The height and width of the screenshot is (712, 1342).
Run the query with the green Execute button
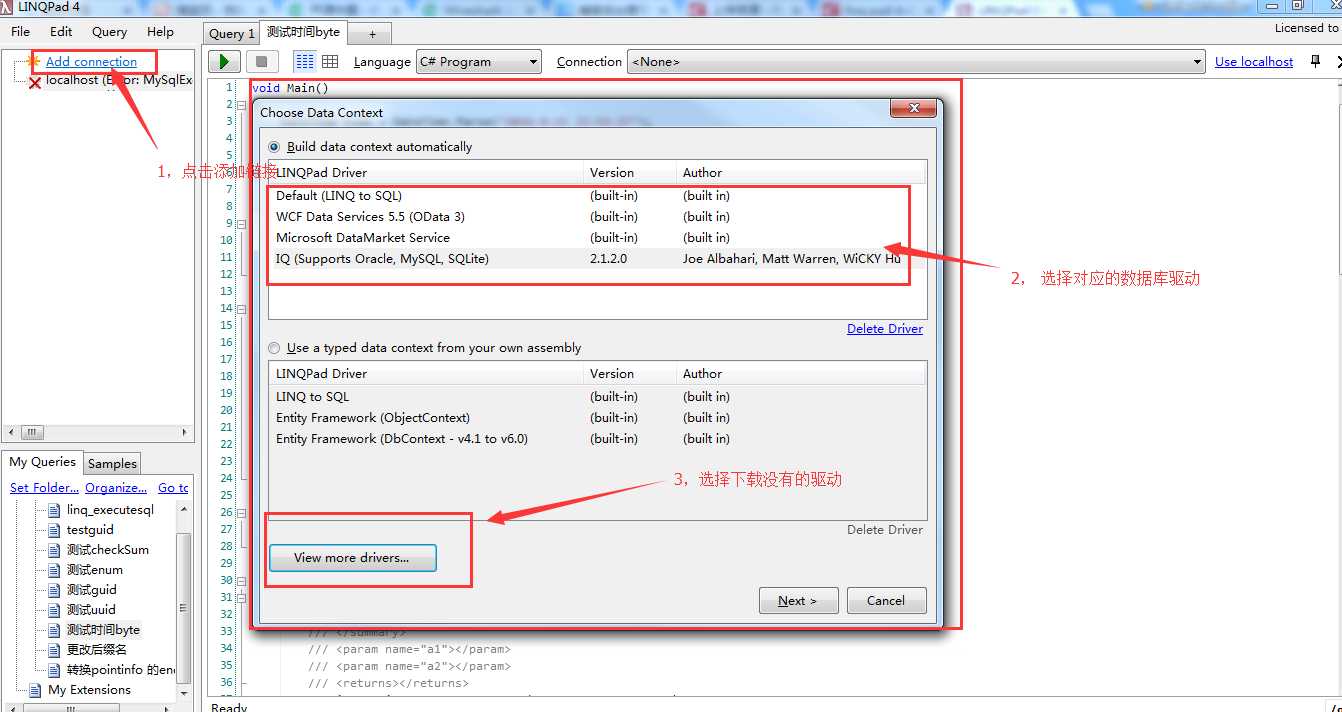(224, 62)
